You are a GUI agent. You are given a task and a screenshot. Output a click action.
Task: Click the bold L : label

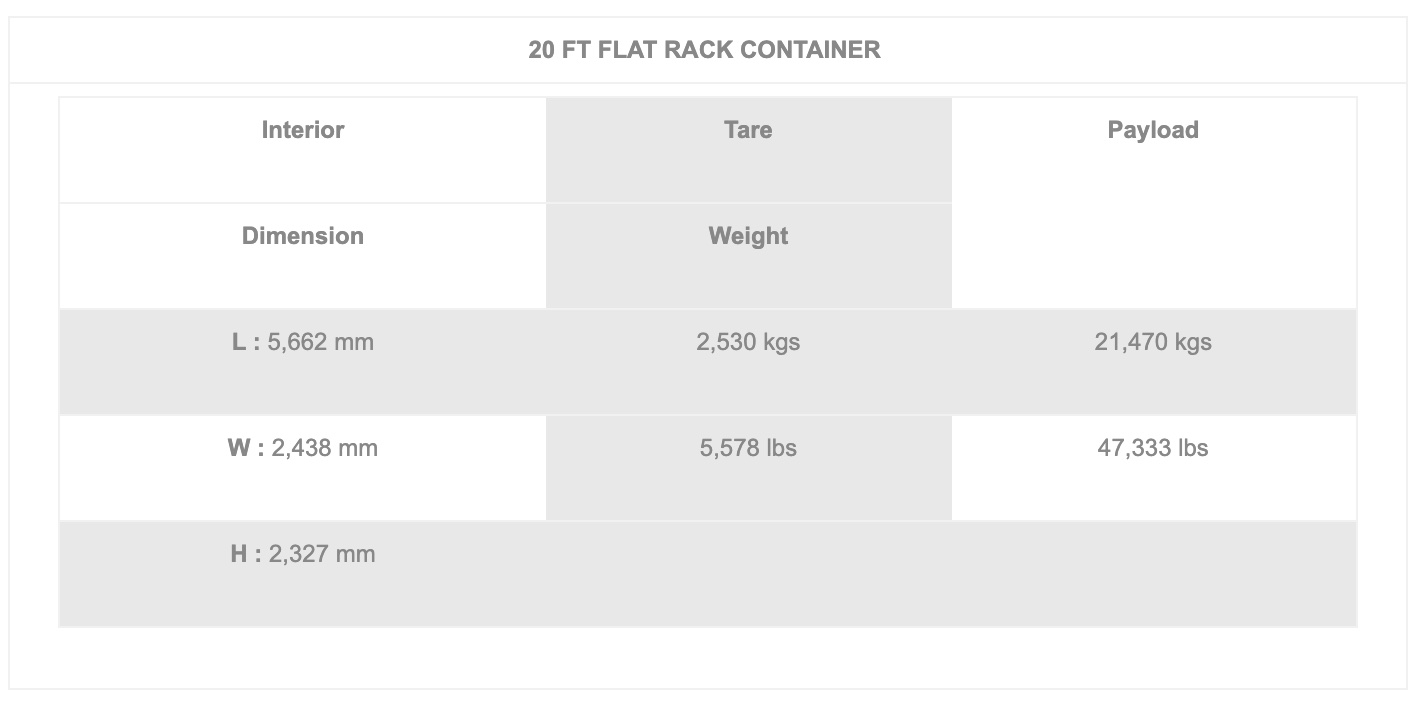(246, 342)
